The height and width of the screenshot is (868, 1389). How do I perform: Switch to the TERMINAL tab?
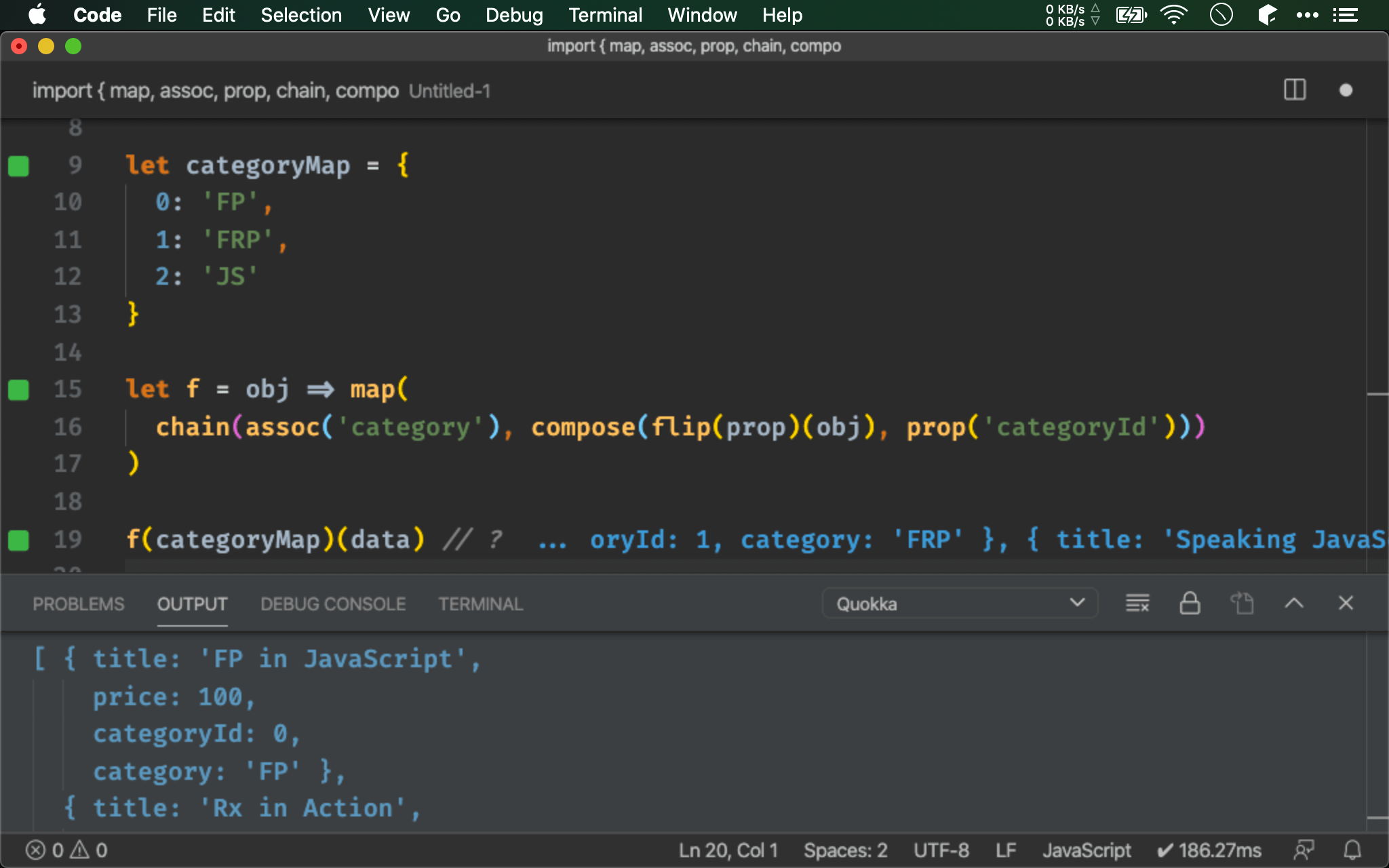[x=481, y=604]
